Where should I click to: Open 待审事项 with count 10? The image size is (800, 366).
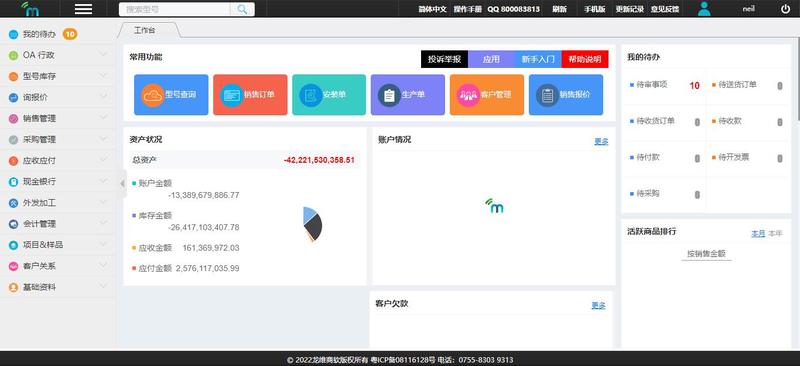(665, 85)
